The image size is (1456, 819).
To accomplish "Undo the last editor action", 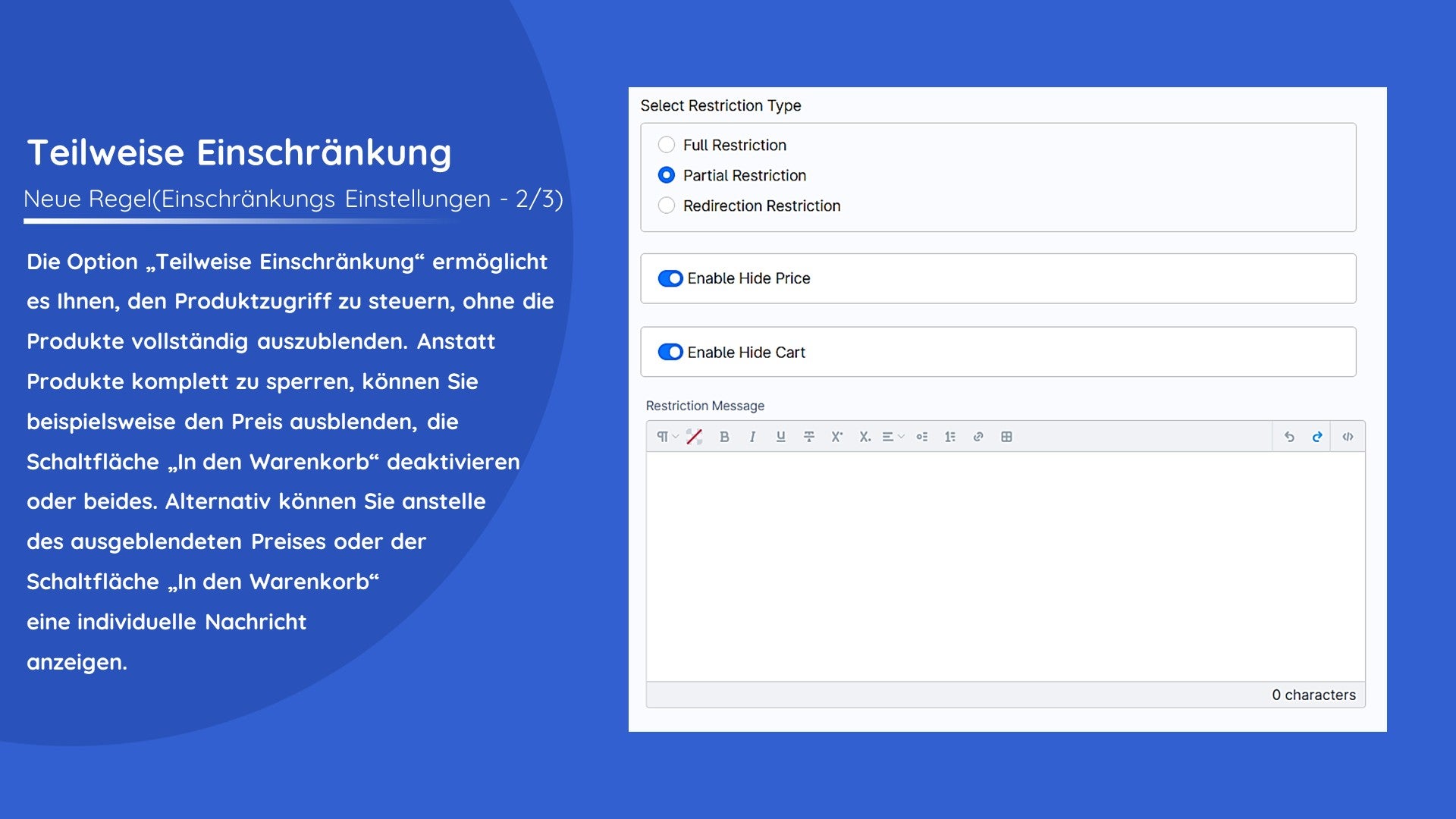I will click(x=1288, y=437).
